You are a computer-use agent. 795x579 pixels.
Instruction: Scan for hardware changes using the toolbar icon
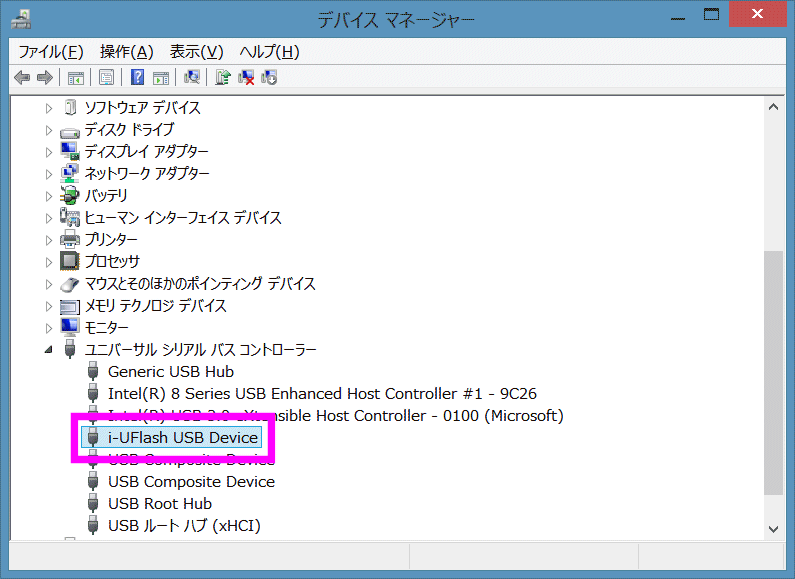click(x=193, y=77)
